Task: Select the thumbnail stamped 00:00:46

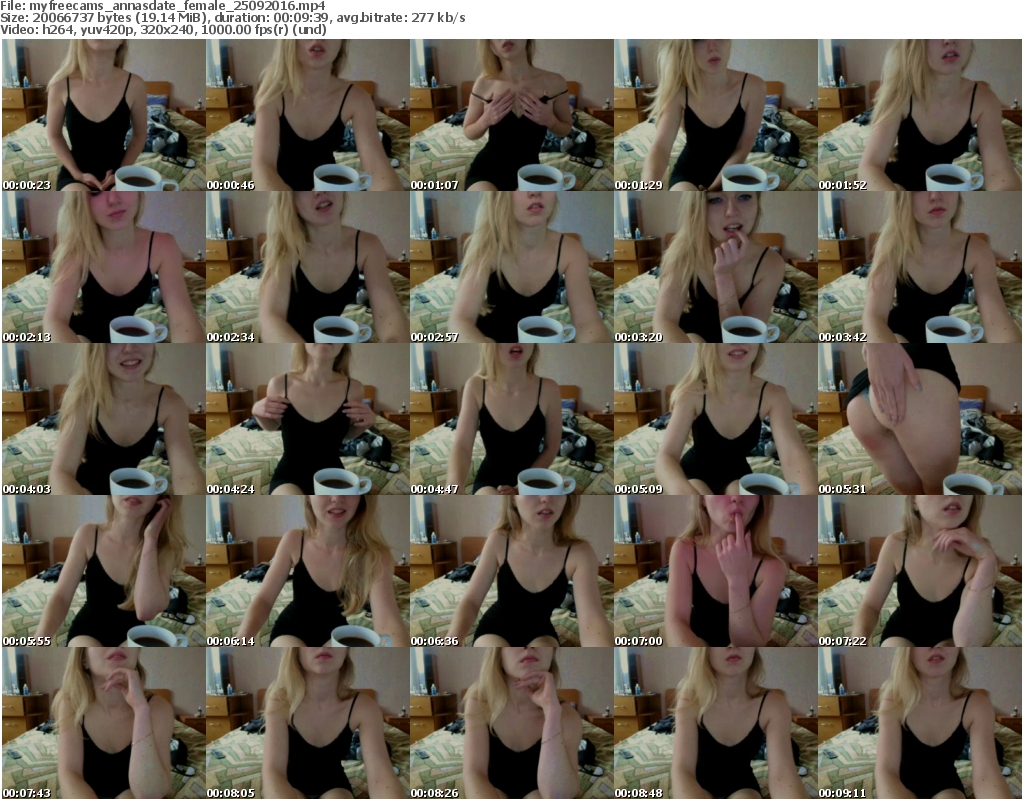Action: click(308, 115)
